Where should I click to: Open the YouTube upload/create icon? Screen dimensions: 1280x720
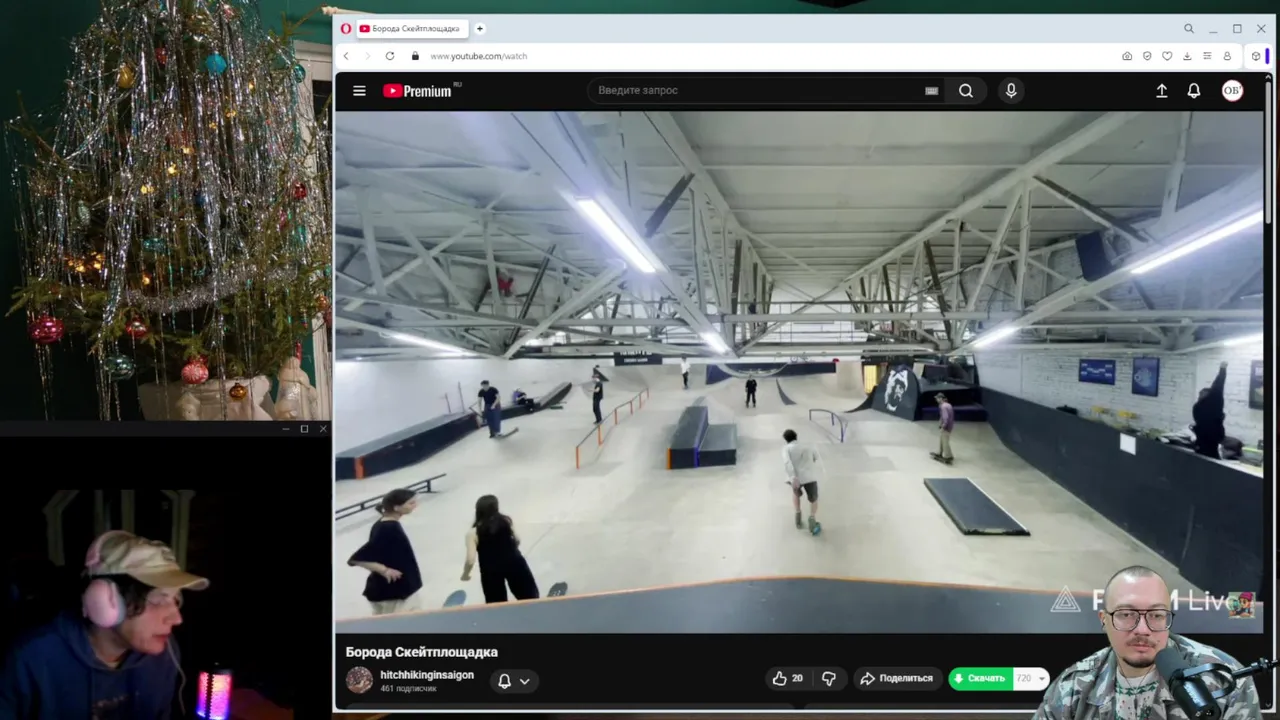point(1161,91)
